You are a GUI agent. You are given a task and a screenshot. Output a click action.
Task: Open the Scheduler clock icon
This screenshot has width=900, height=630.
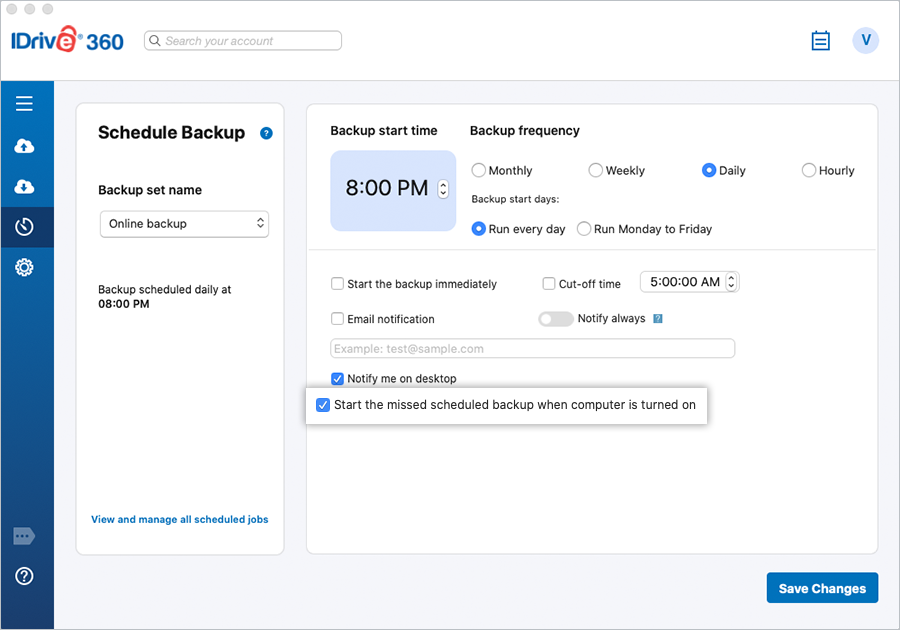pos(24,227)
